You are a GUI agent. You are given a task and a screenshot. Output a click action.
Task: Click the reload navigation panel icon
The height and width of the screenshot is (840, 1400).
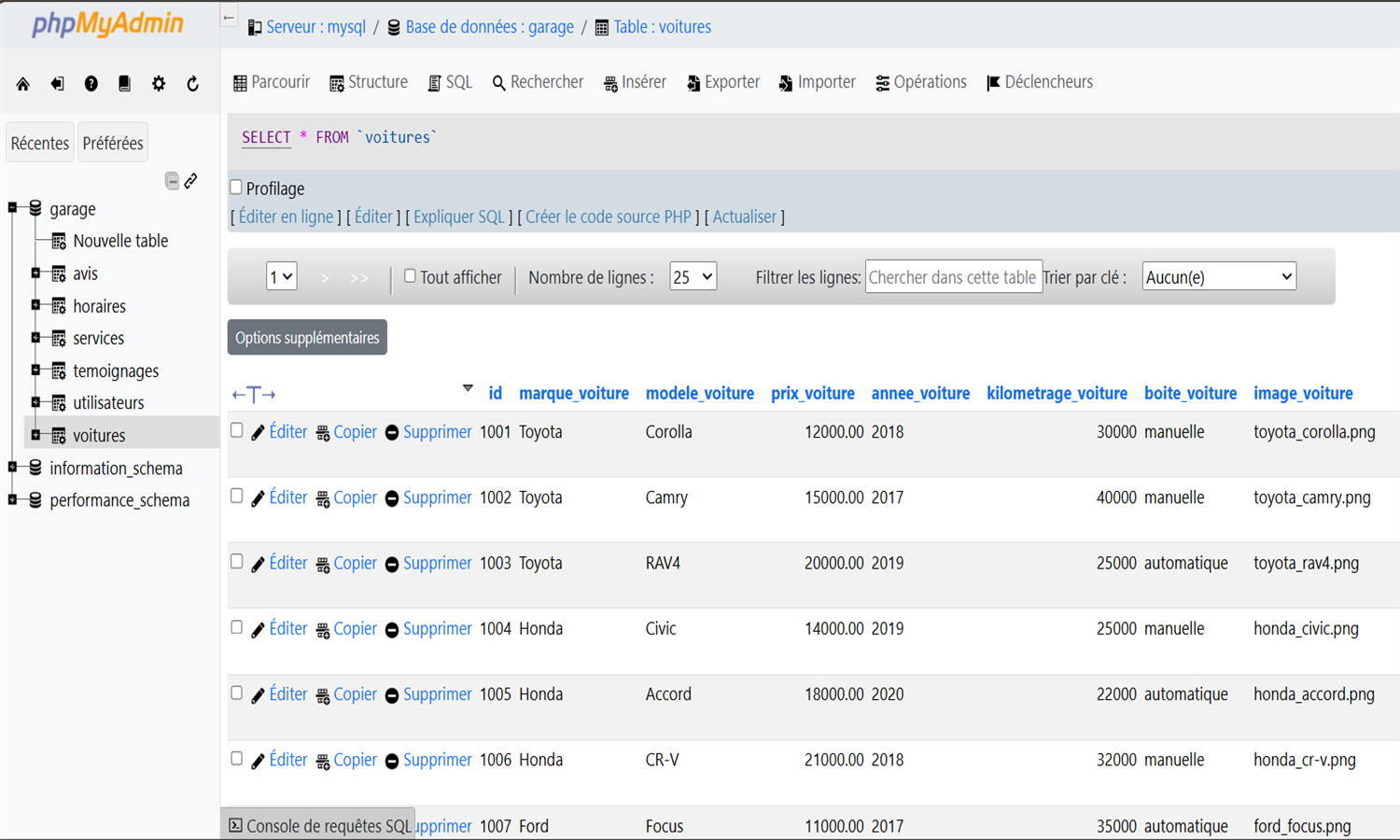[192, 84]
